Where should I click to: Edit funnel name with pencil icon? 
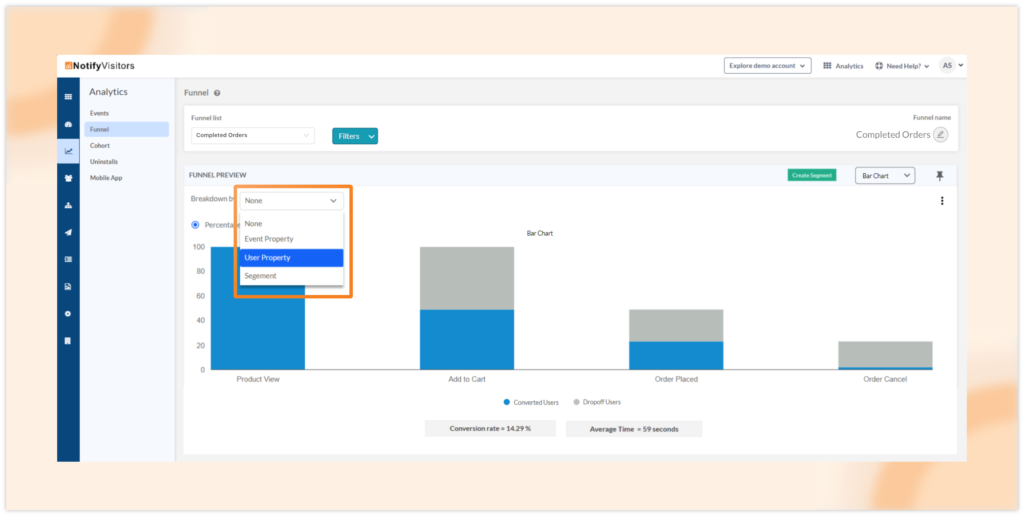click(940, 135)
